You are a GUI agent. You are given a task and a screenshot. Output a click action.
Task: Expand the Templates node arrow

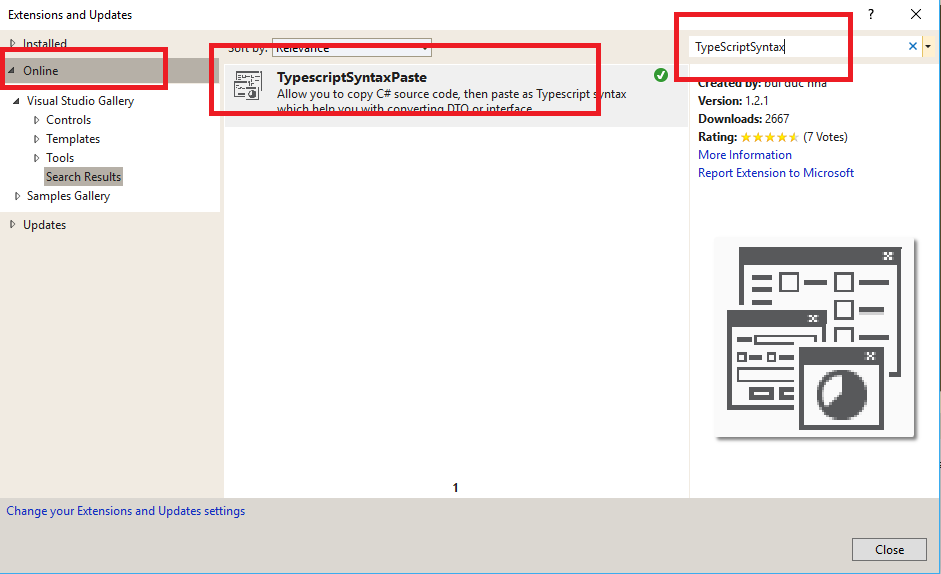coord(36,139)
